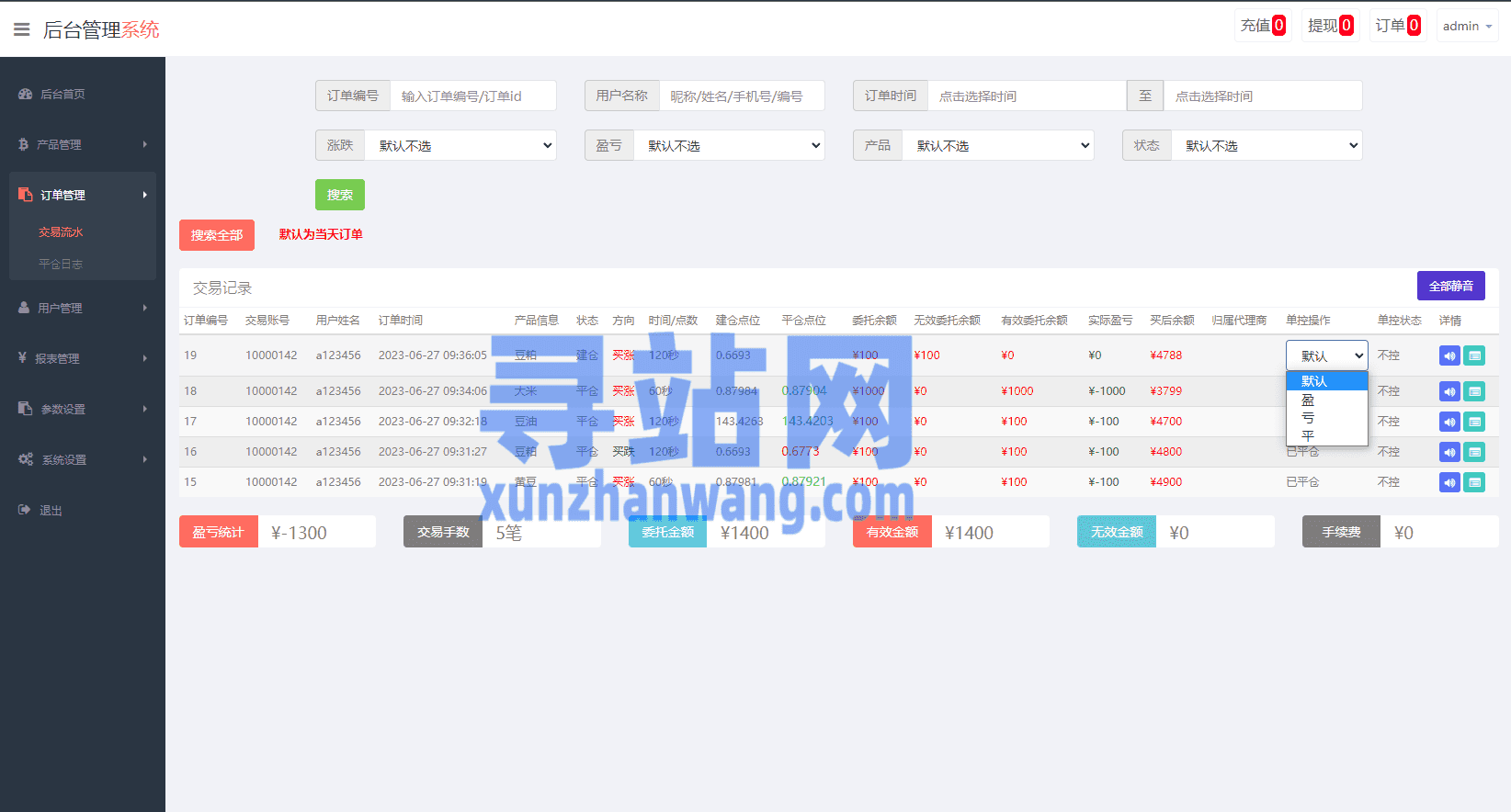Screen dimensions: 1511x812
Task: Expand 报表管理 sidebar menu
Action: click(x=82, y=358)
